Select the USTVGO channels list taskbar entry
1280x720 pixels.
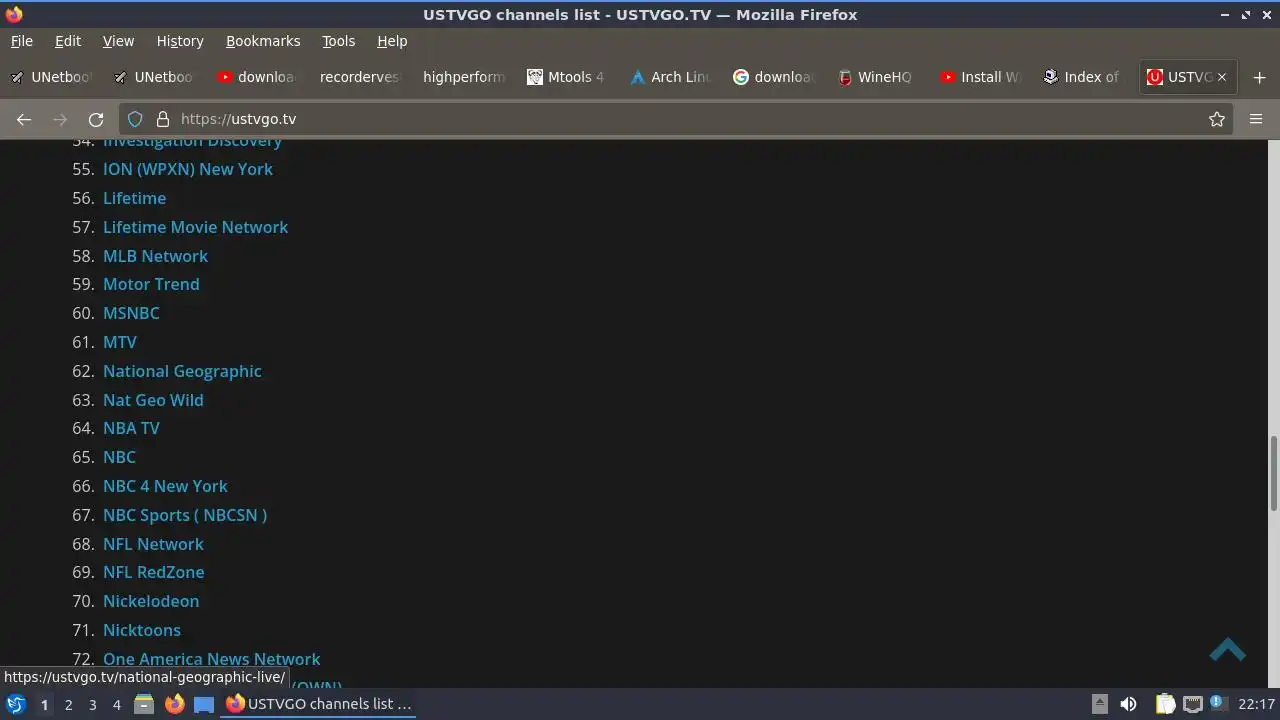[320, 704]
